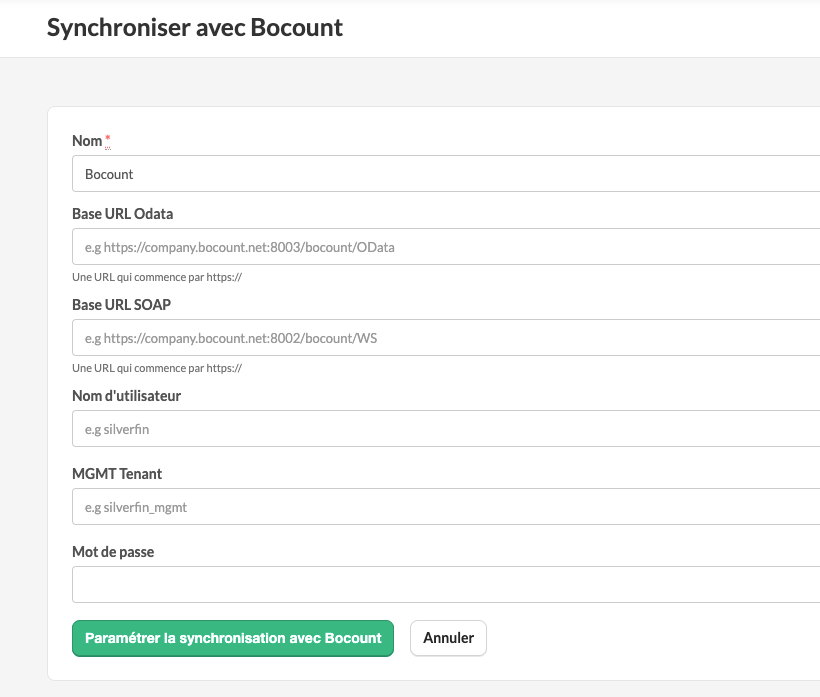Viewport: 820px width, 697px height.
Task: Click the Annuler button
Action: 448,638
